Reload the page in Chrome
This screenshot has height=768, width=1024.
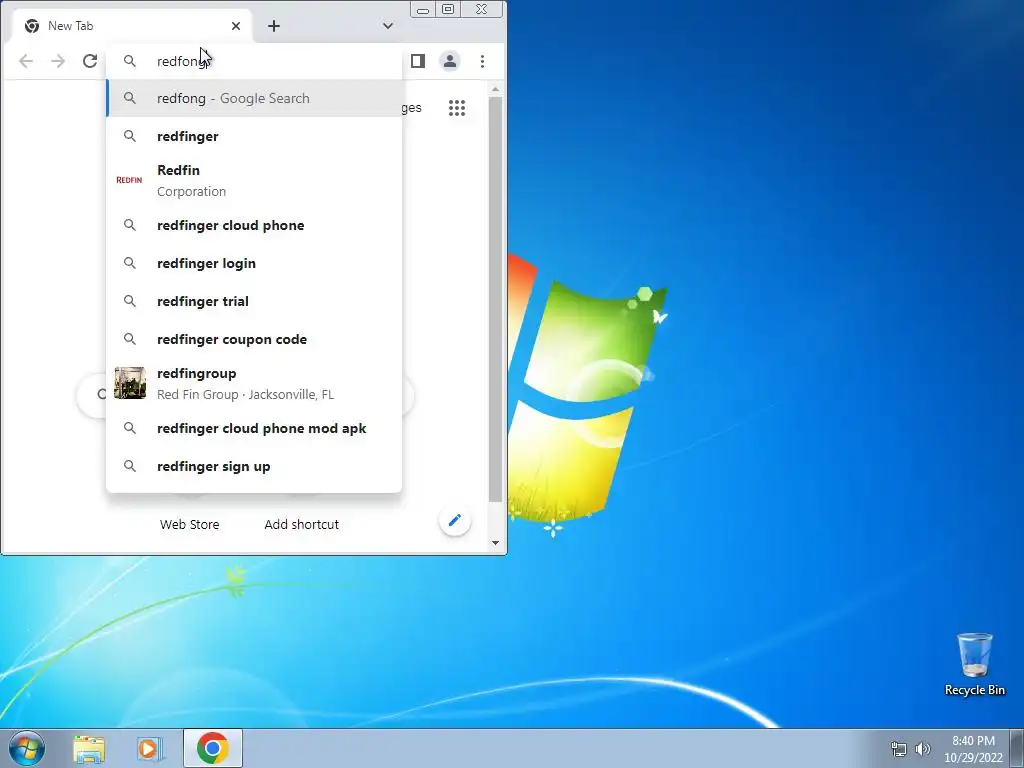[90, 61]
